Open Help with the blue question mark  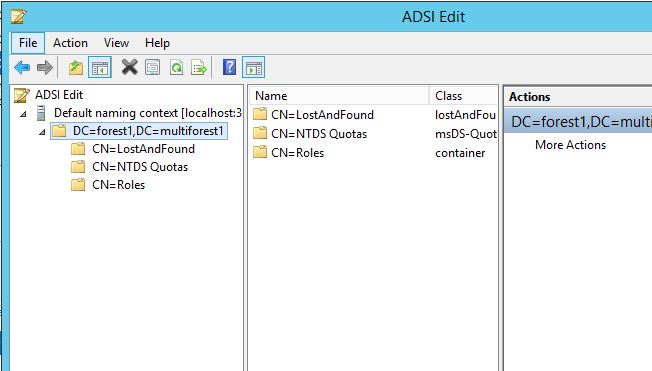click(x=230, y=67)
